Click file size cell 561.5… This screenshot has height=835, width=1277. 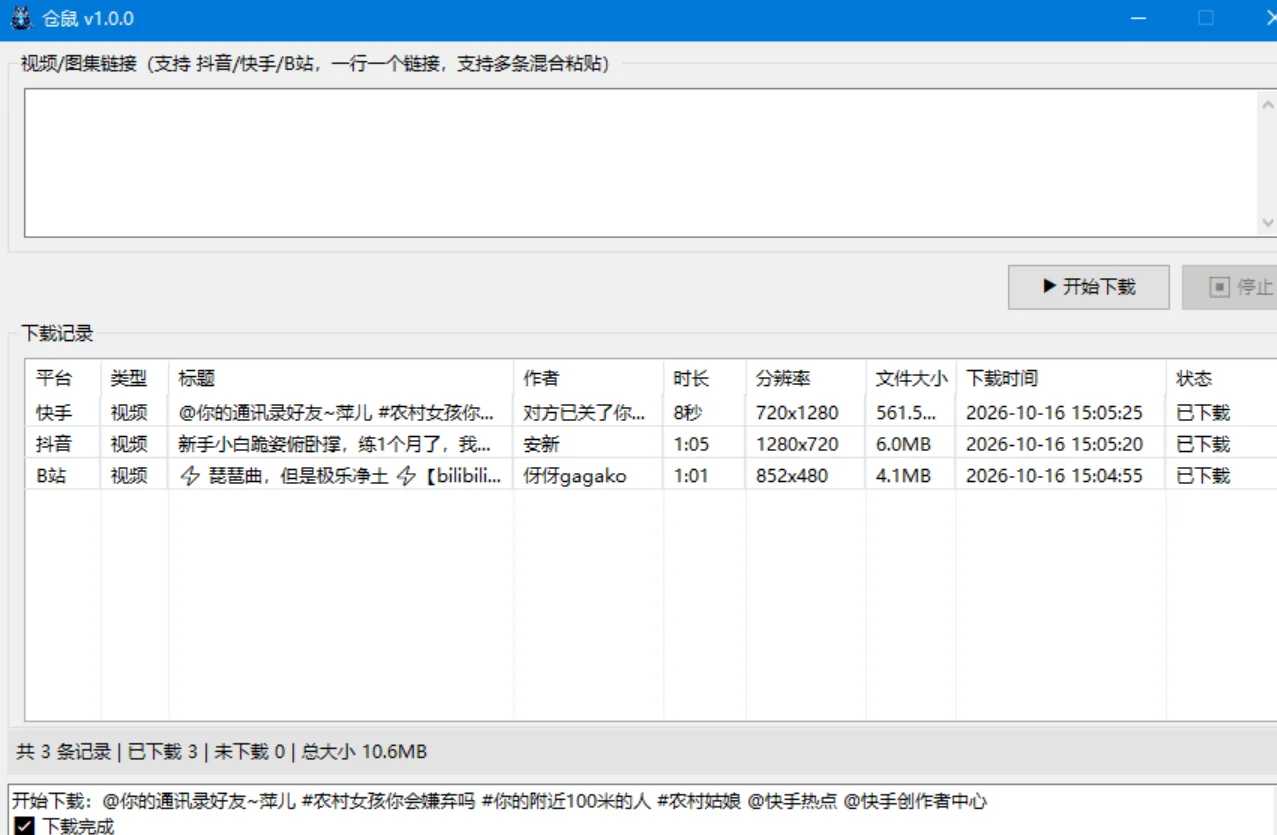coord(907,412)
